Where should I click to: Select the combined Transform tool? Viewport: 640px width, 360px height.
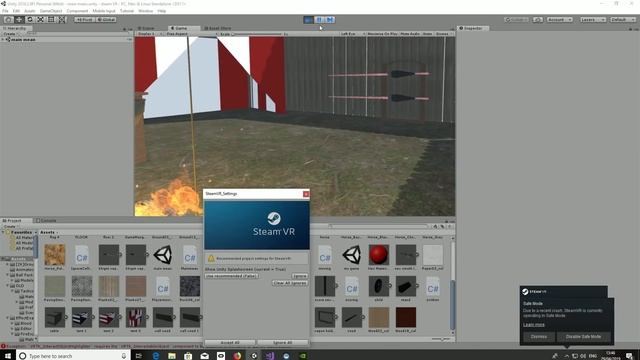point(62,19)
